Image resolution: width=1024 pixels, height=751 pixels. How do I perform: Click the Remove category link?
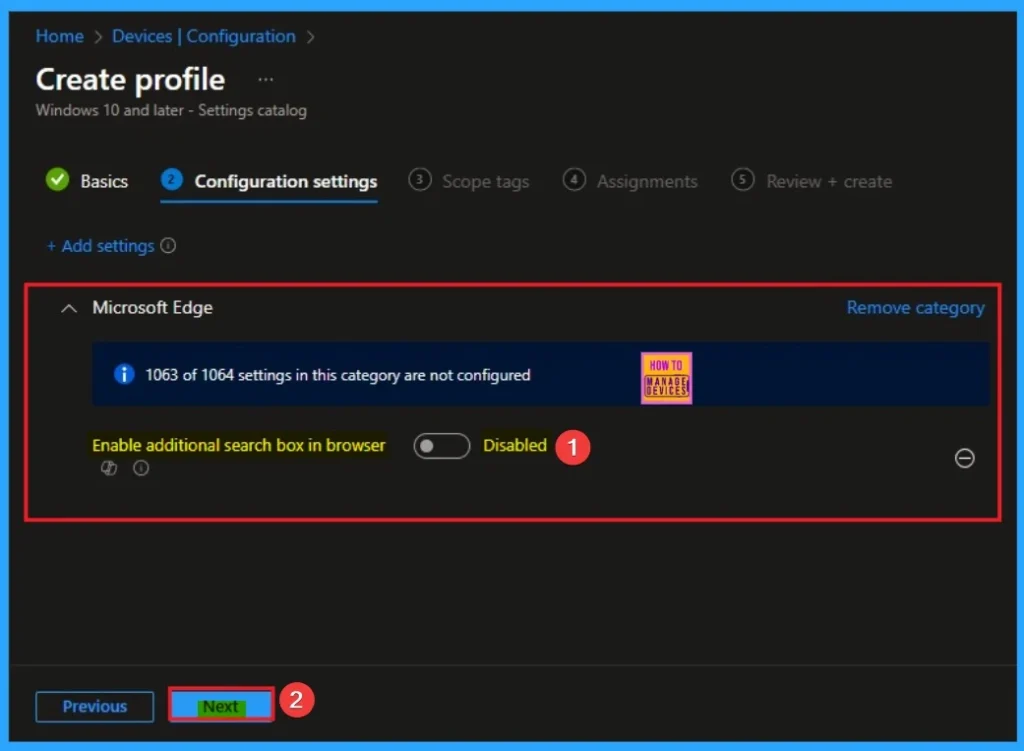tap(915, 308)
